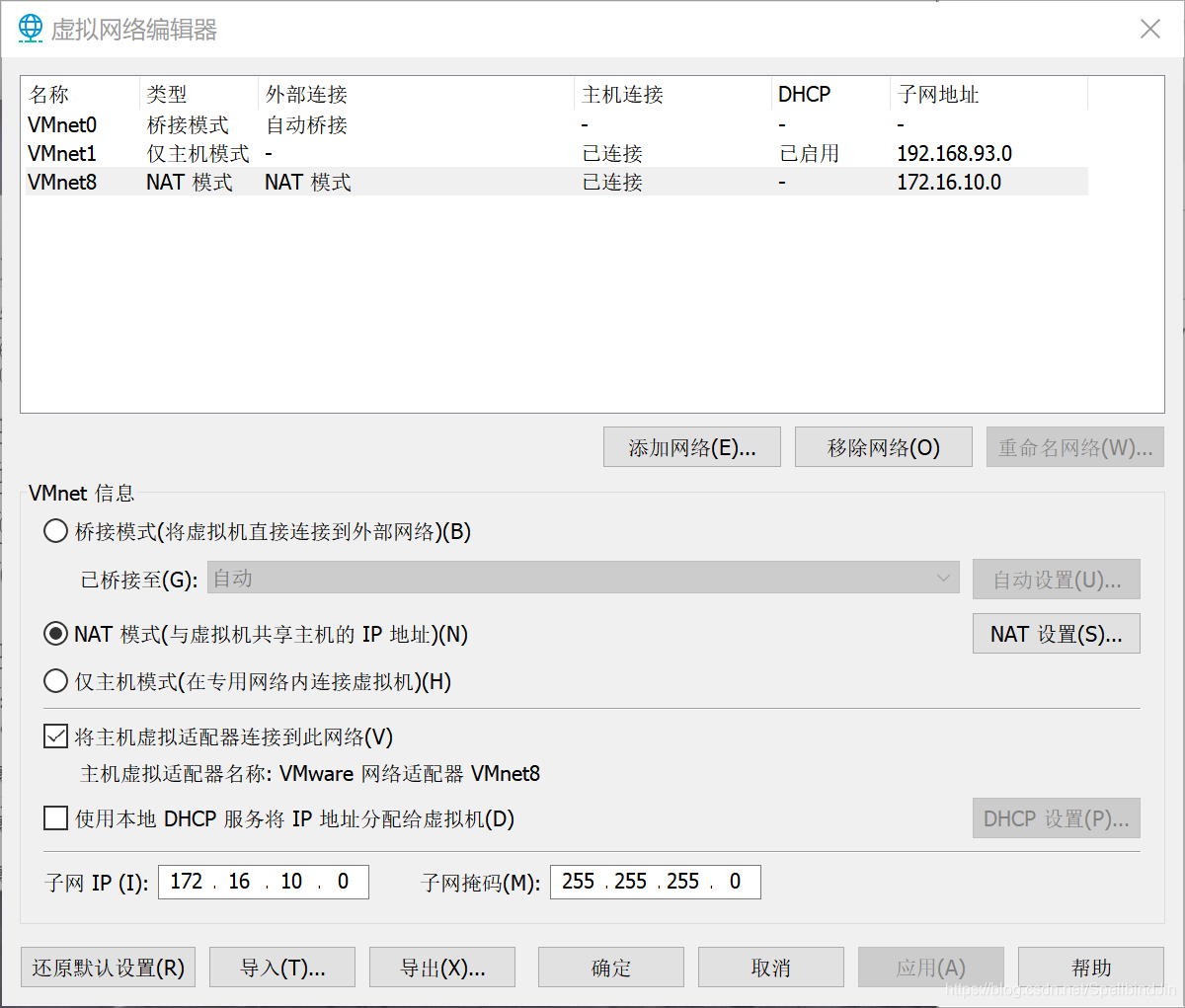1185x1008 pixels.
Task: Click the Virtual Network Editor globe icon
Action: point(31,29)
